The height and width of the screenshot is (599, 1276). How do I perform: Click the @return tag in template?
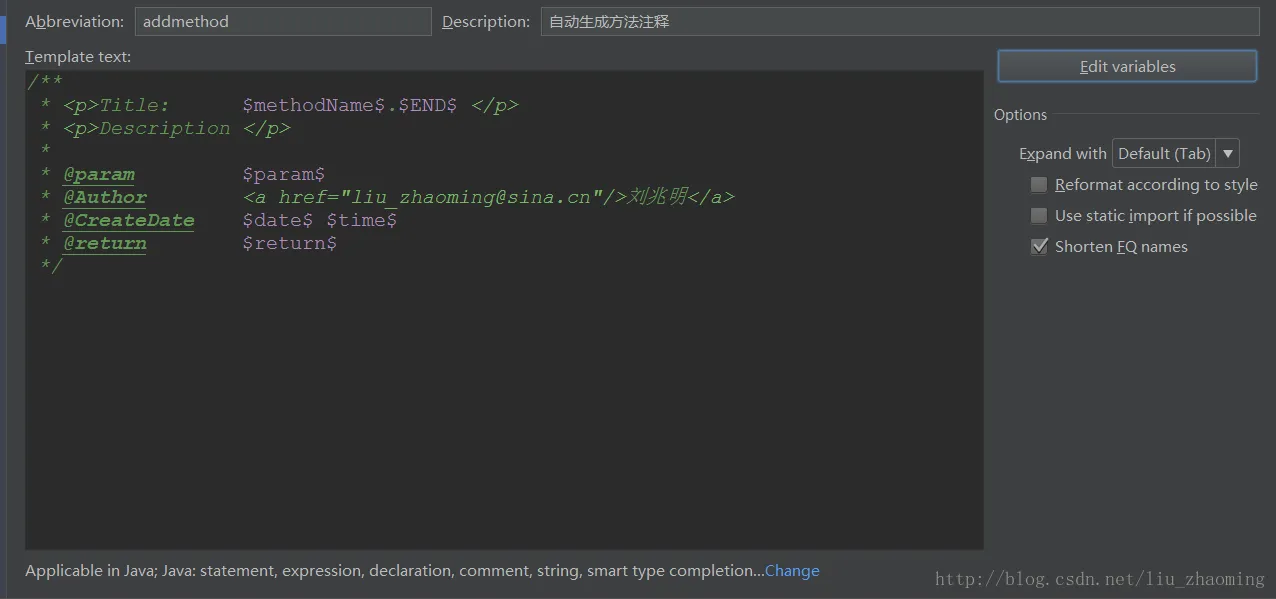105,243
